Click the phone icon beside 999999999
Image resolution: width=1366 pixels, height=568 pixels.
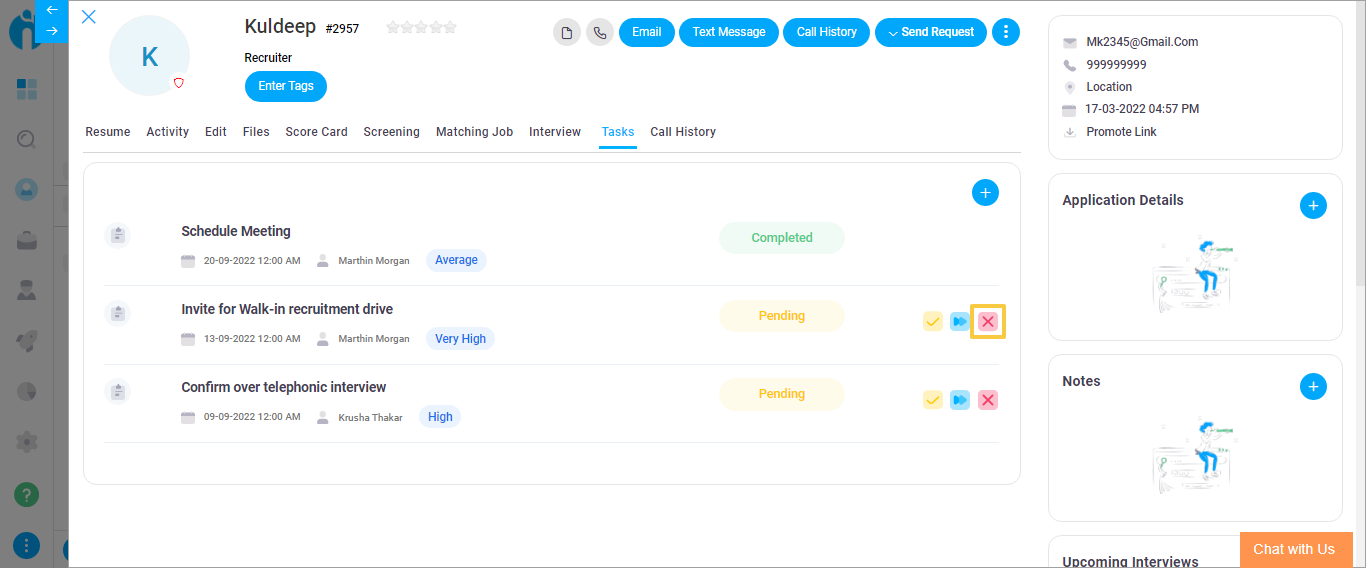tap(1070, 65)
